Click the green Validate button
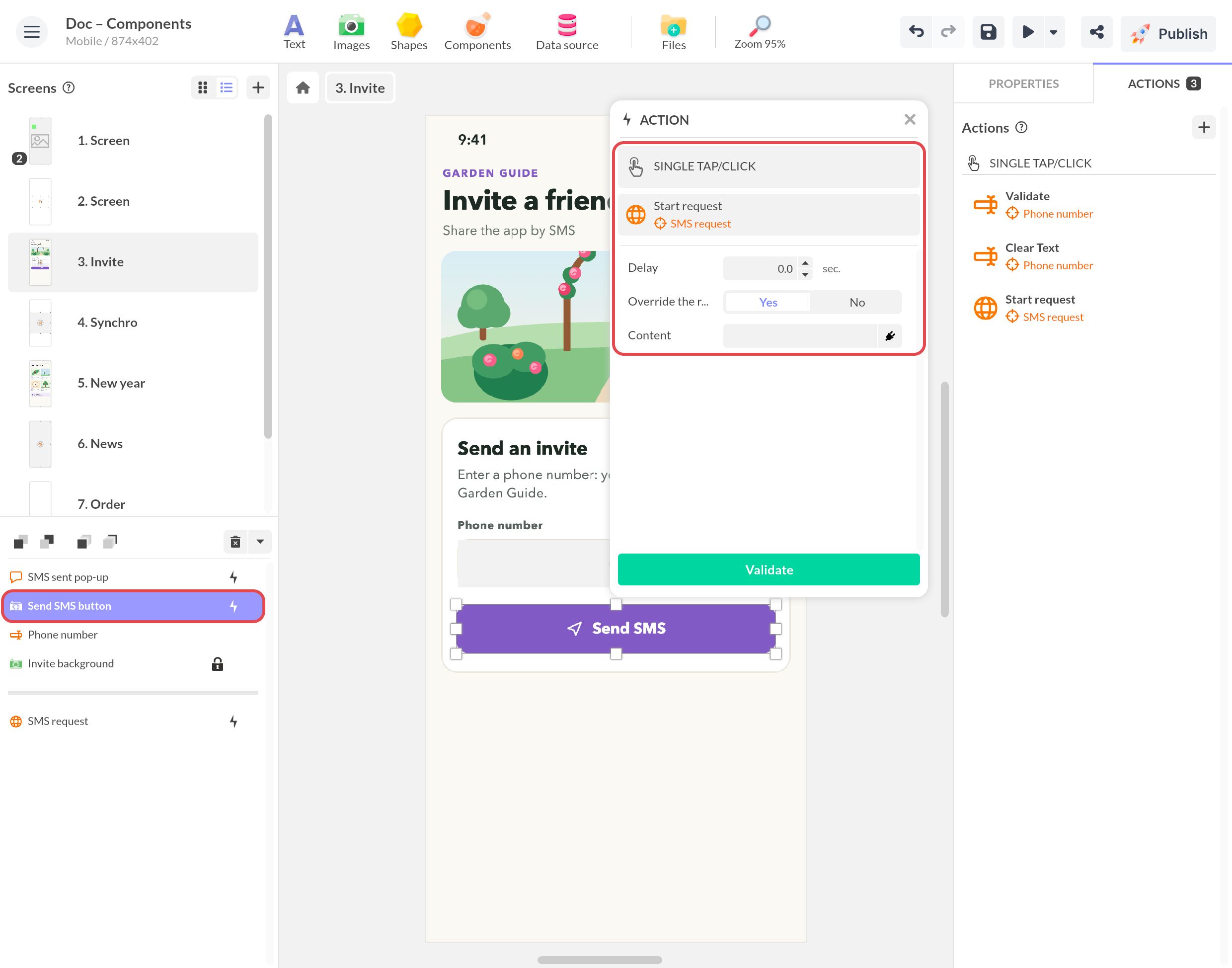 769,569
